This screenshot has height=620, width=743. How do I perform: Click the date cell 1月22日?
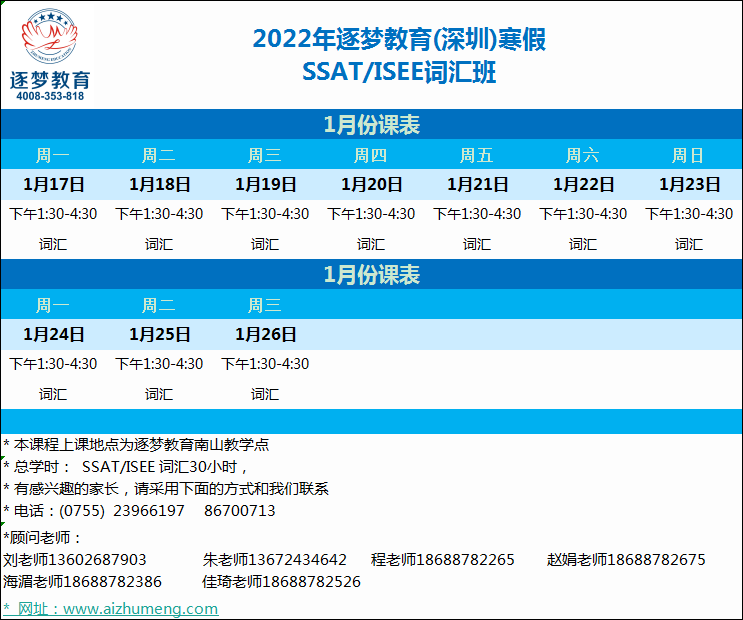click(584, 184)
